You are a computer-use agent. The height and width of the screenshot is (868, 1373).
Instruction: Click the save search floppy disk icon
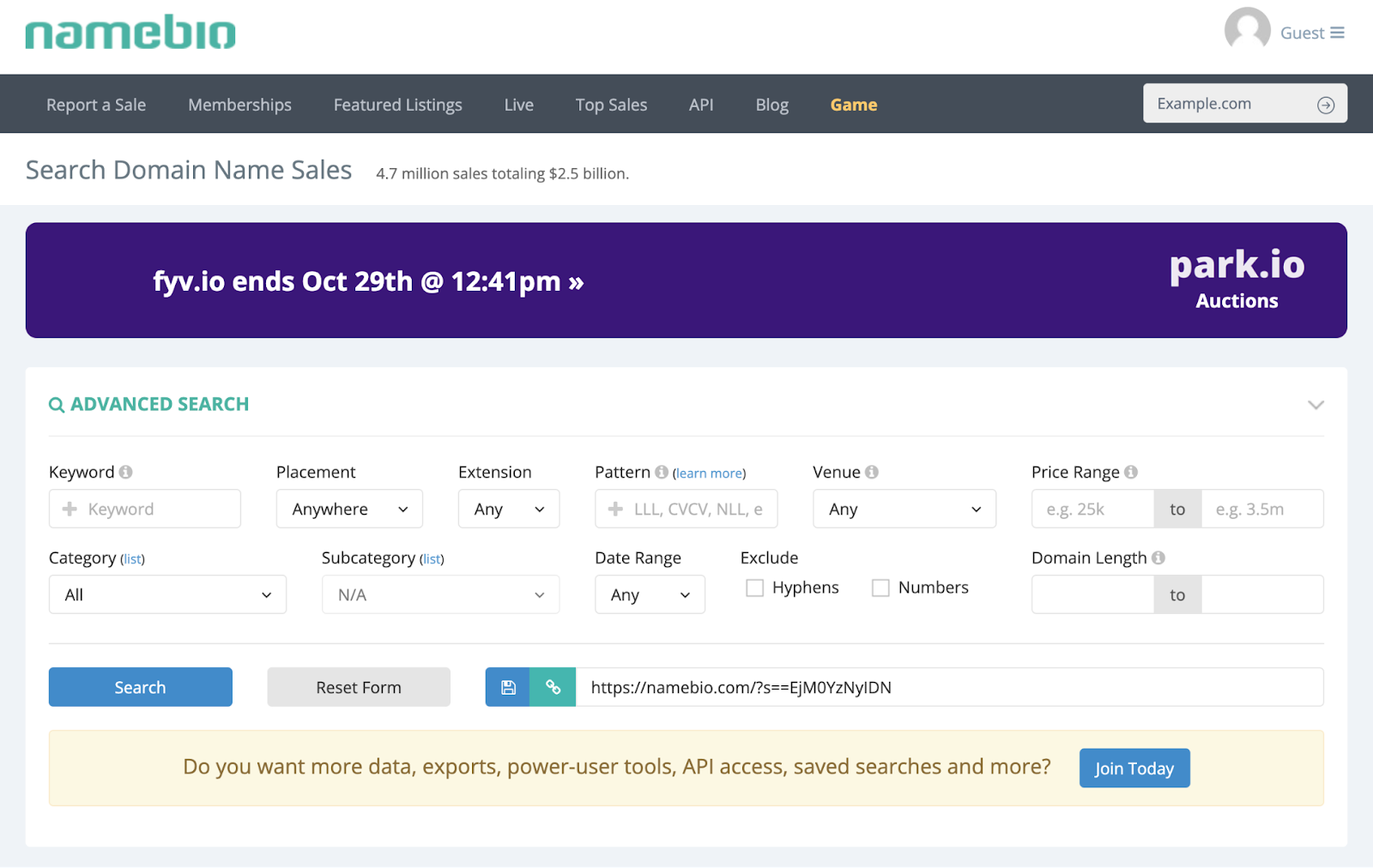coord(507,686)
